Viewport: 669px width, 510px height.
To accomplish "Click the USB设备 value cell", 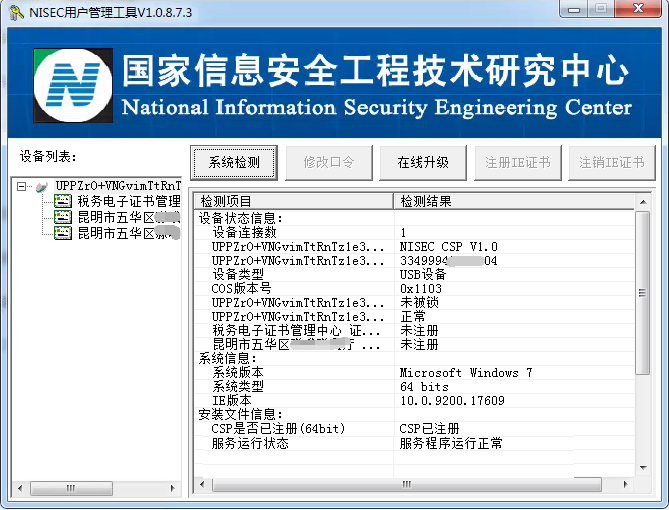I will [423, 274].
